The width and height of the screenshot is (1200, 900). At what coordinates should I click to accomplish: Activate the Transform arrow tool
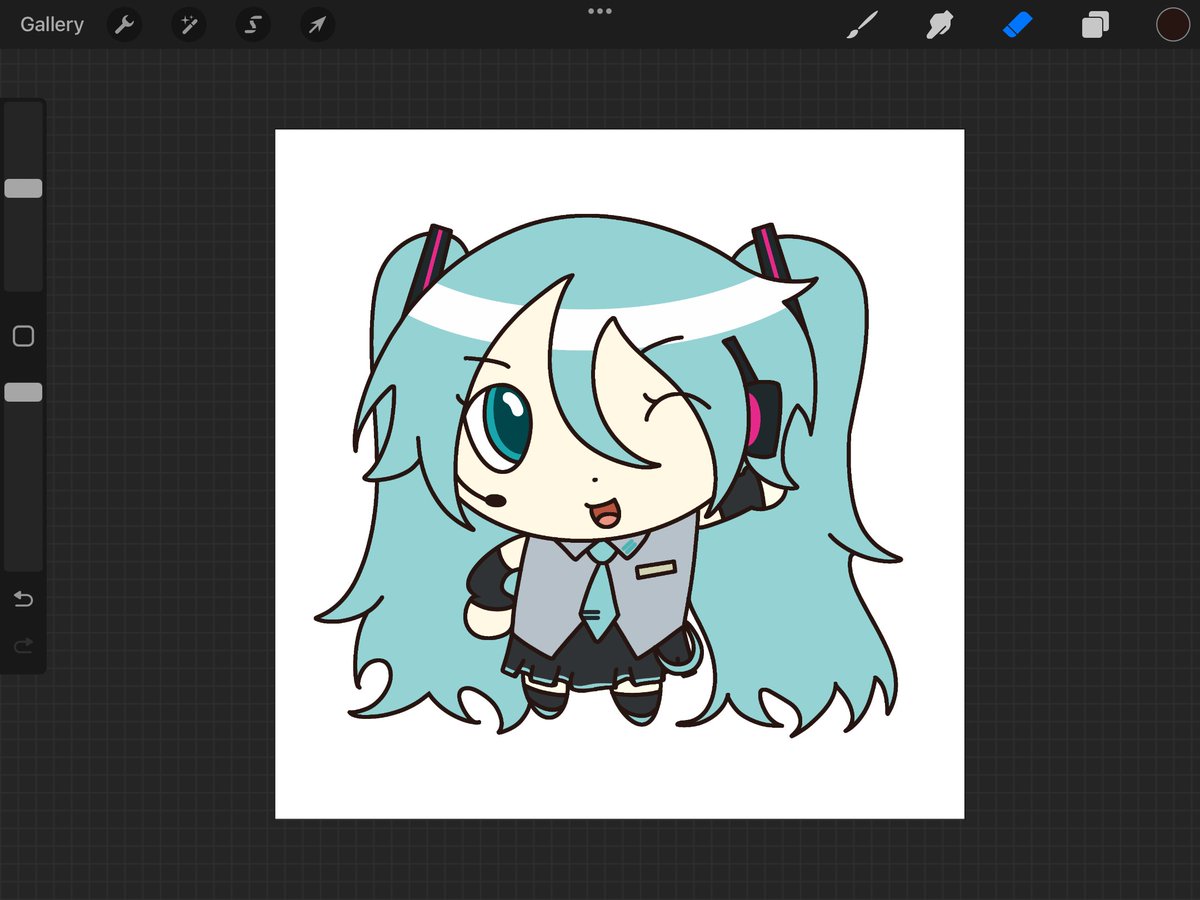pyautogui.click(x=317, y=25)
